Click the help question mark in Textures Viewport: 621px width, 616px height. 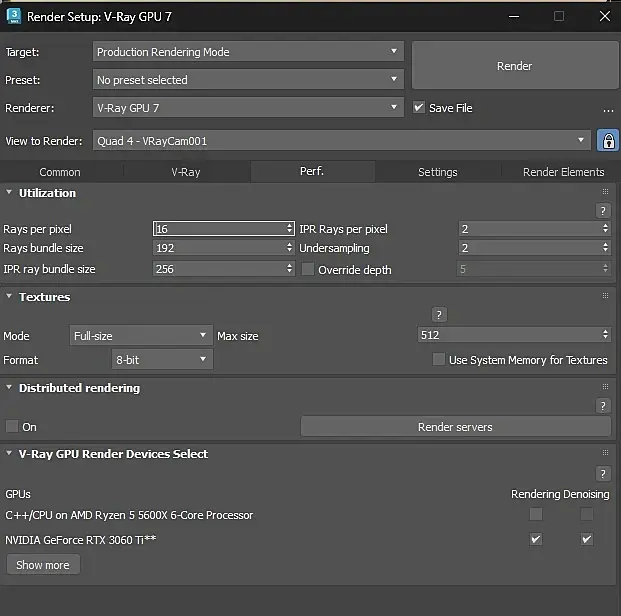[x=438, y=315]
